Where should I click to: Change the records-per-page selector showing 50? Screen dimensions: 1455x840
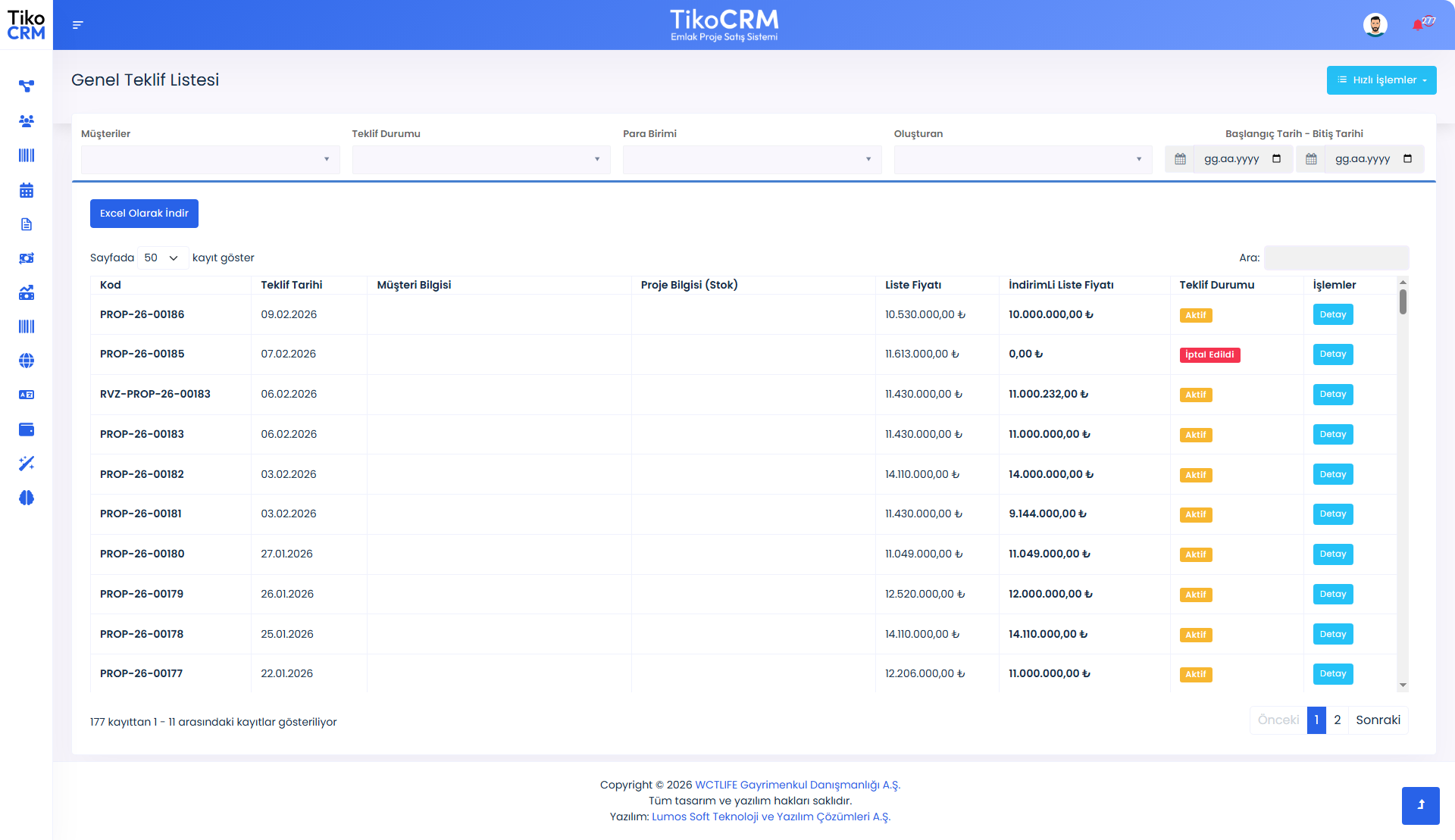click(161, 258)
